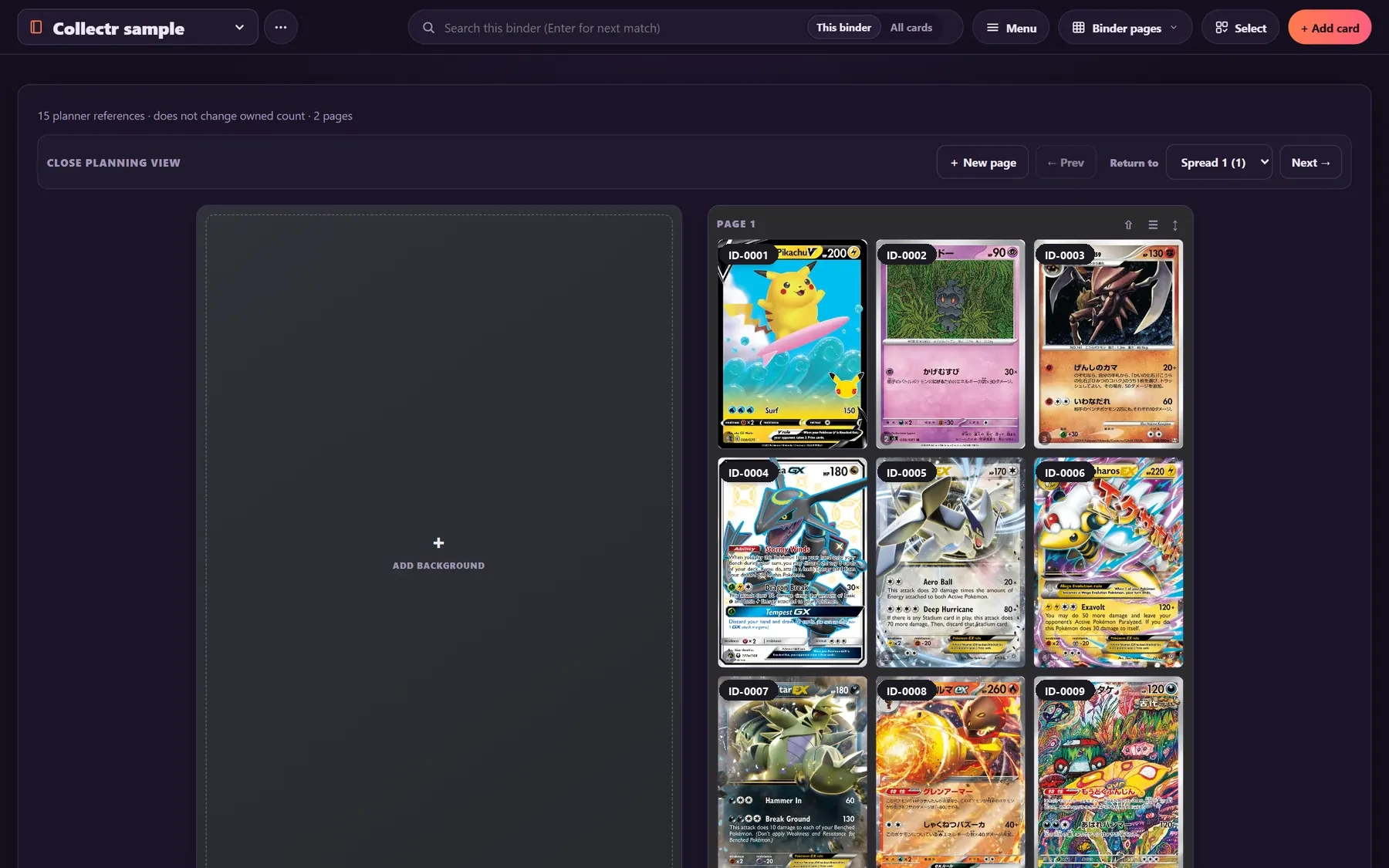Image resolution: width=1389 pixels, height=868 pixels.
Task: Click the list lines icon on Page 1
Action: pyautogui.click(x=1153, y=225)
